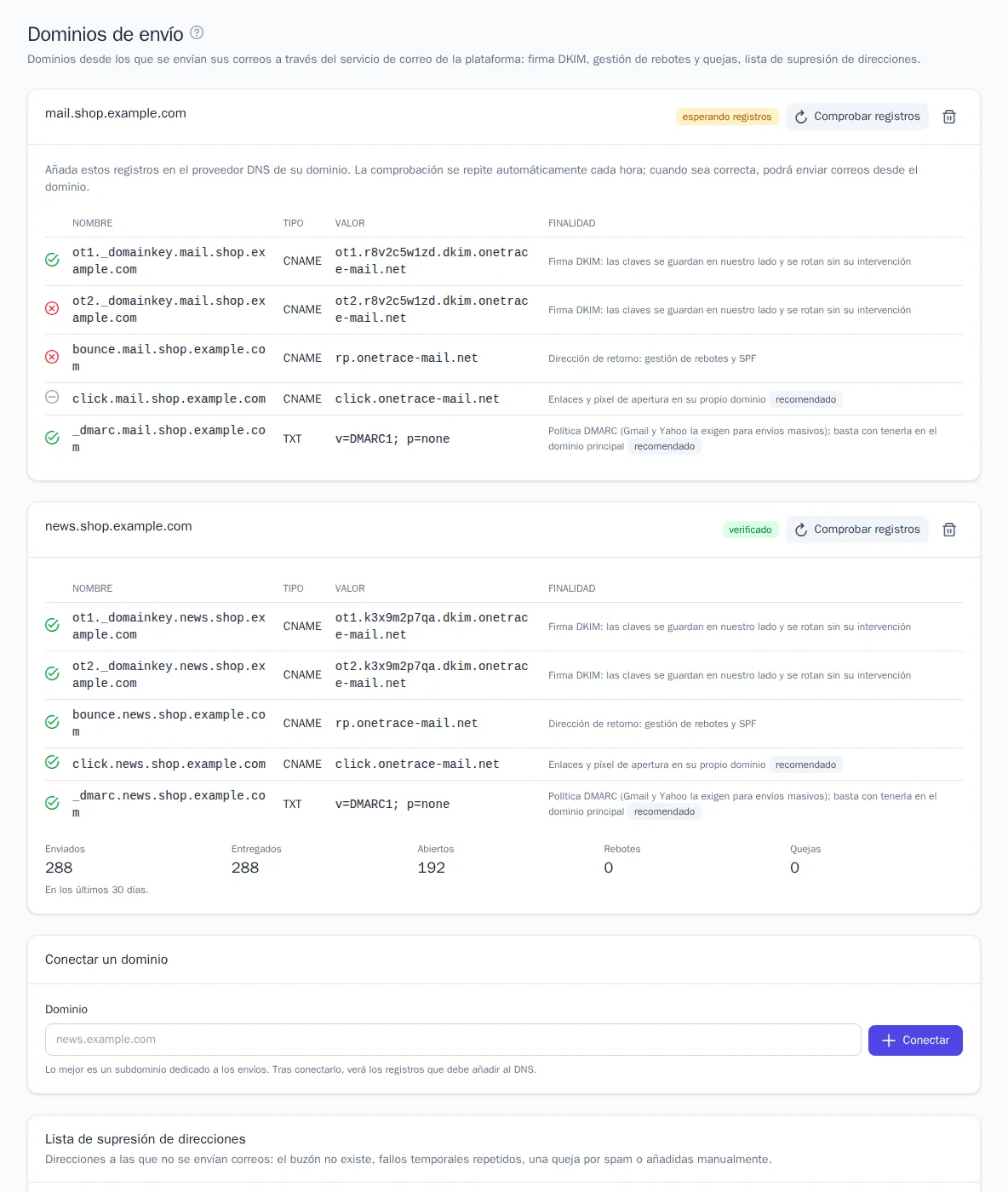The image size is (1008, 1192).
Task: Click red error icon for ot2._domainkey.mail record
Action: 52,308
